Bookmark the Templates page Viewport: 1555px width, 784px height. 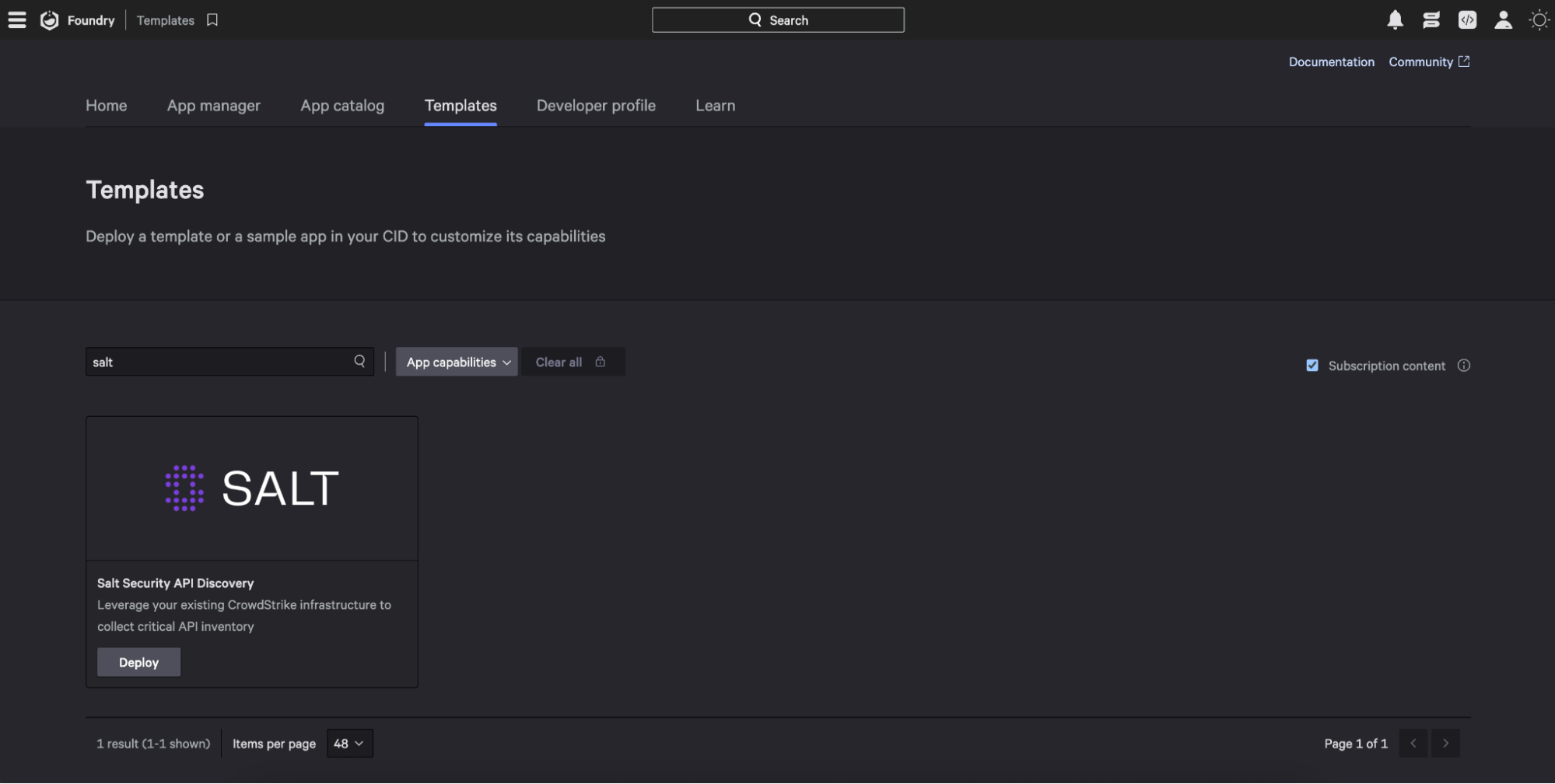212,19
